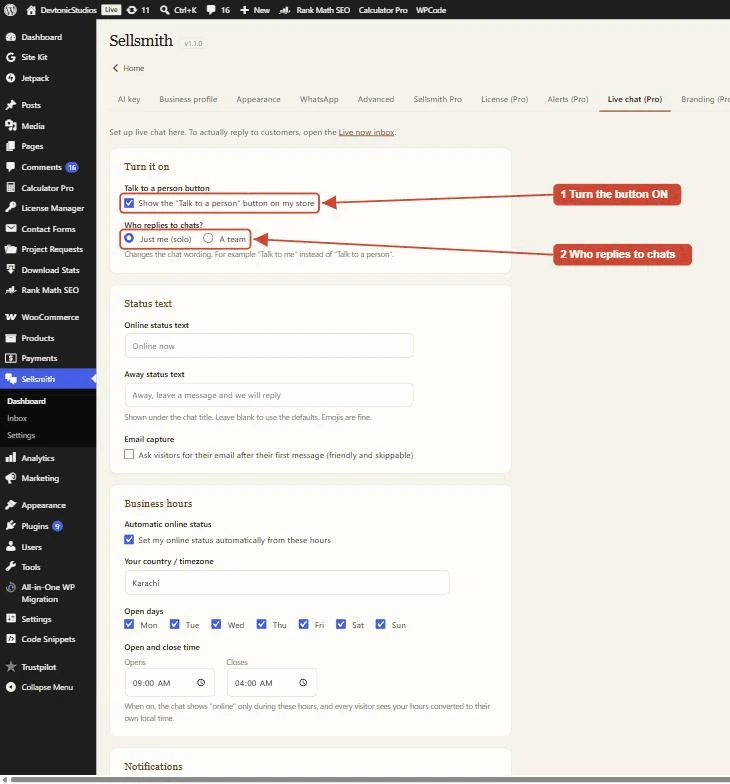Open the Sellsmith Pro tab
This screenshot has width=730, height=784.
(438, 99)
